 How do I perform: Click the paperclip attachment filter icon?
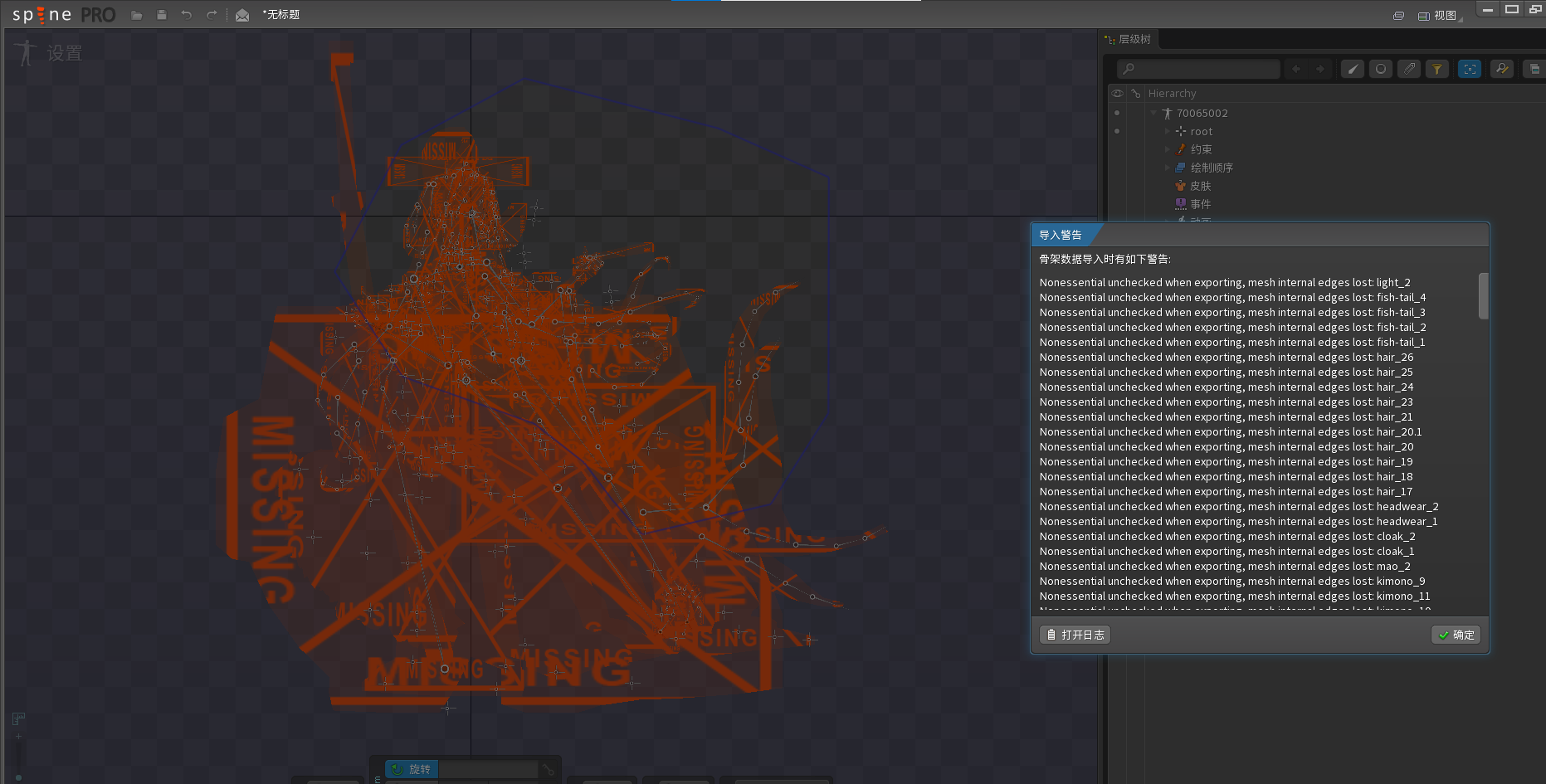pyautogui.click(x=1409, y=69)
